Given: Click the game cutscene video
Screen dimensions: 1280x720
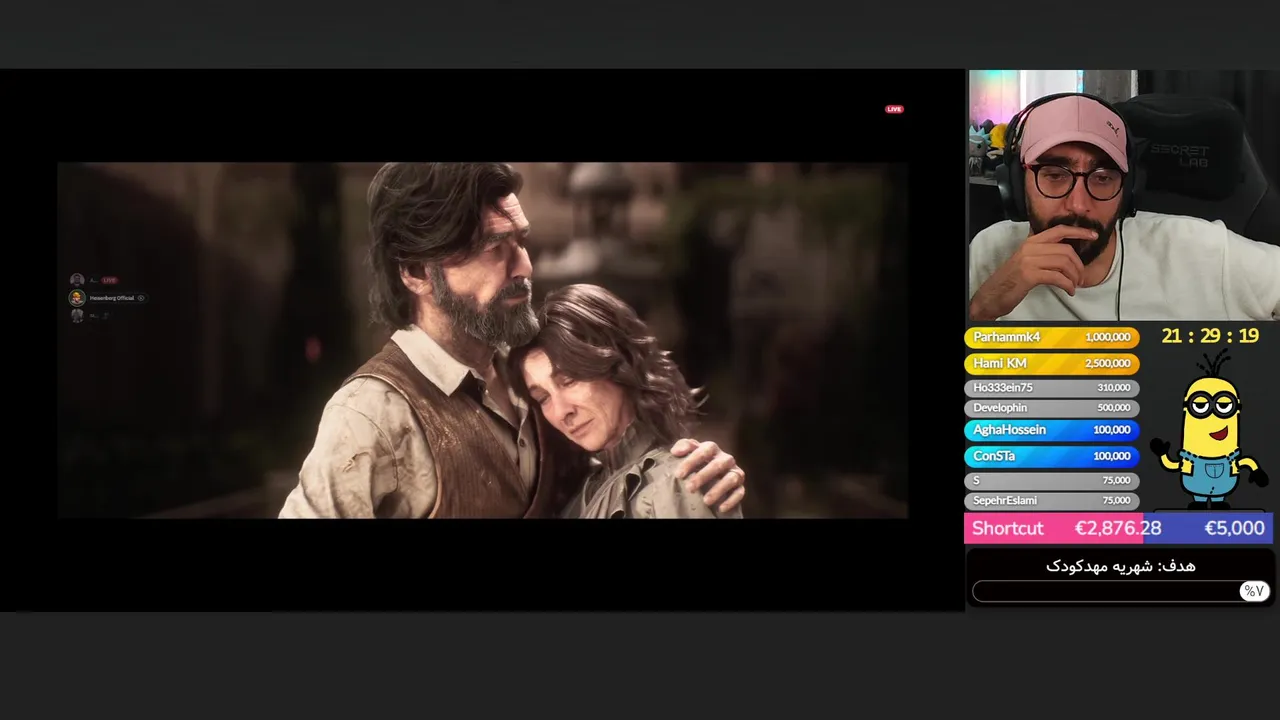Looking at the screenshot, I should 482,340.
